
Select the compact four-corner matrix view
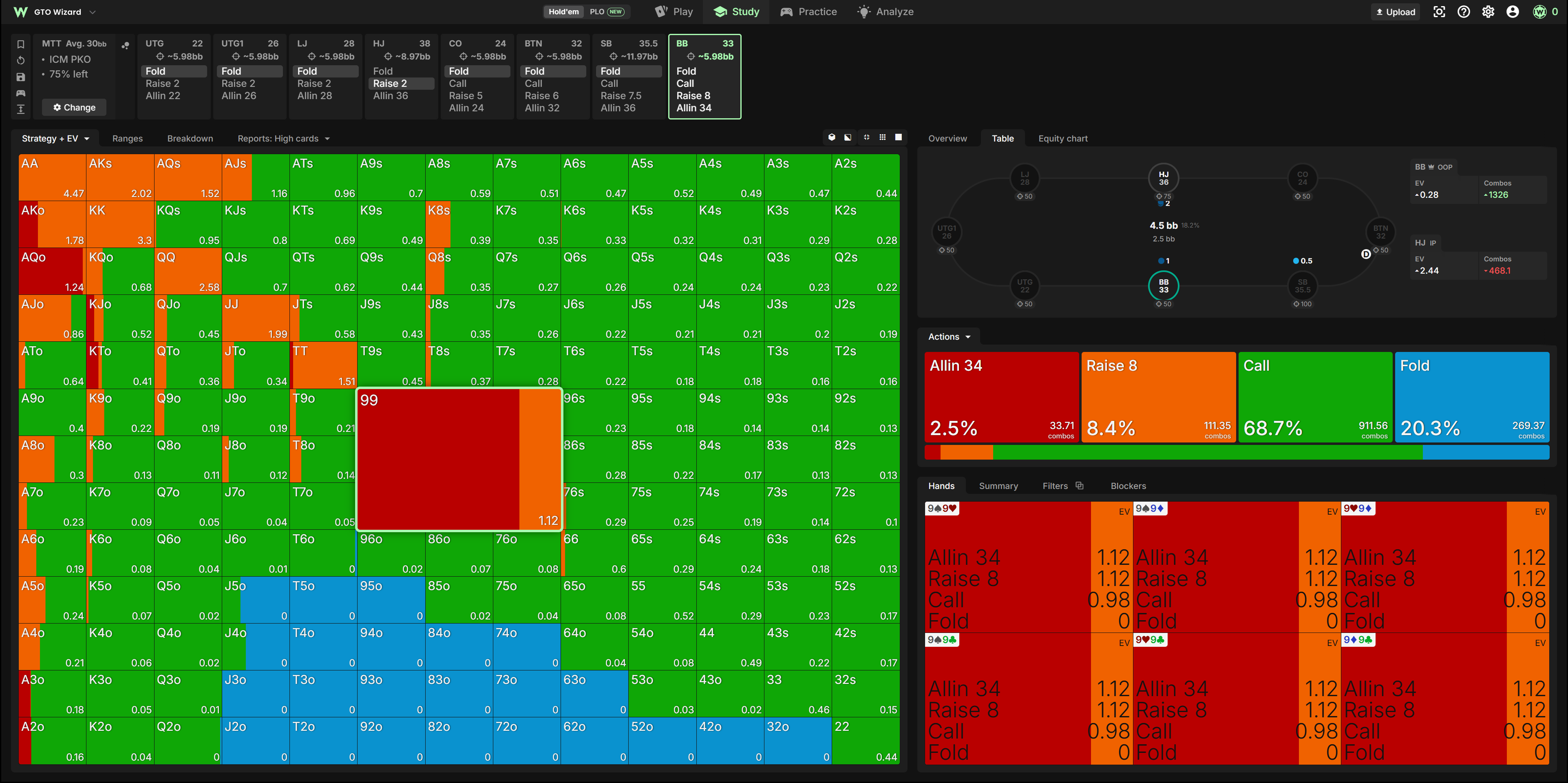click(866, 137)
